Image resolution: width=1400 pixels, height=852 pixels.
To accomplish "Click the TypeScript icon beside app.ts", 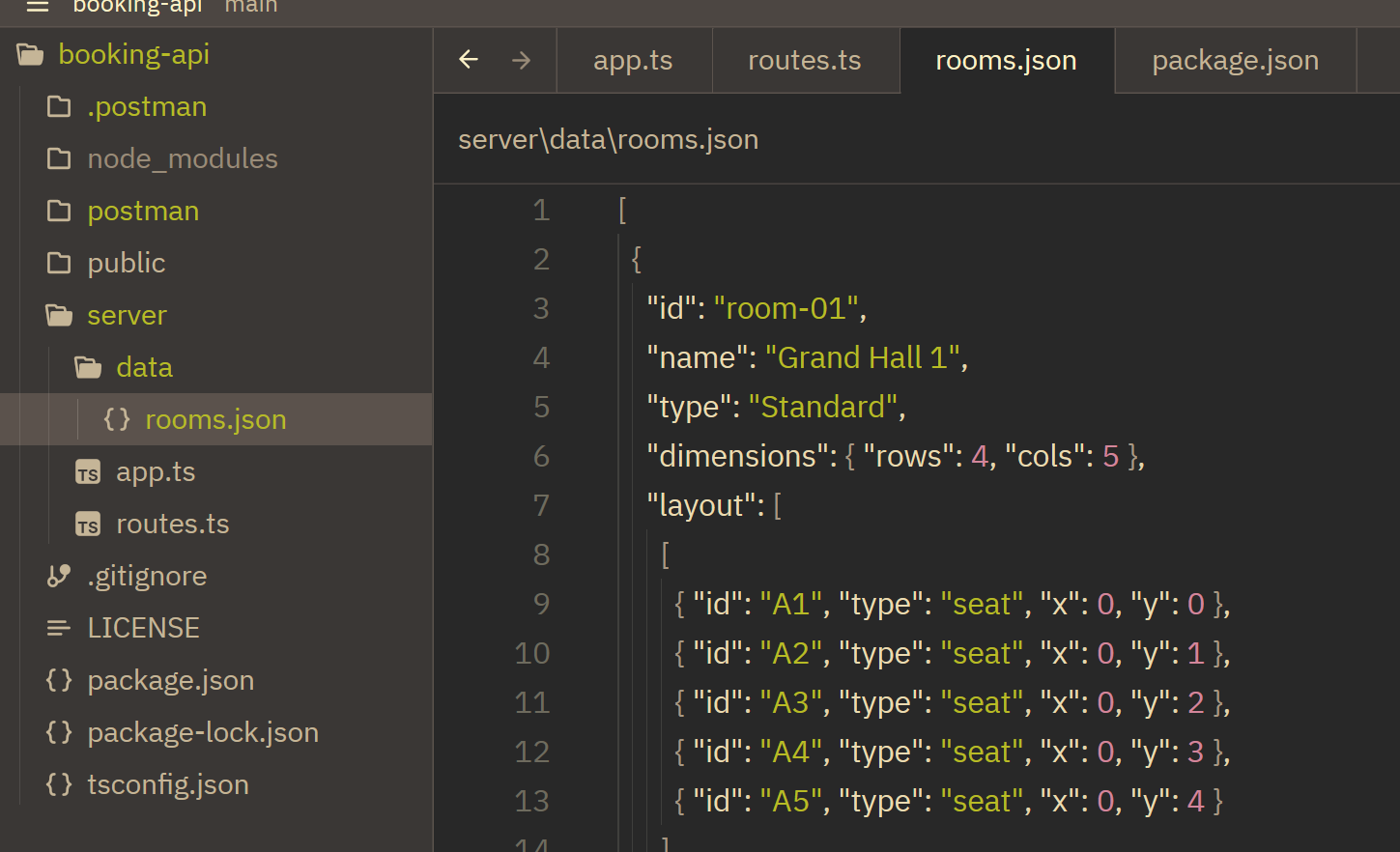I will click(88, 472).
